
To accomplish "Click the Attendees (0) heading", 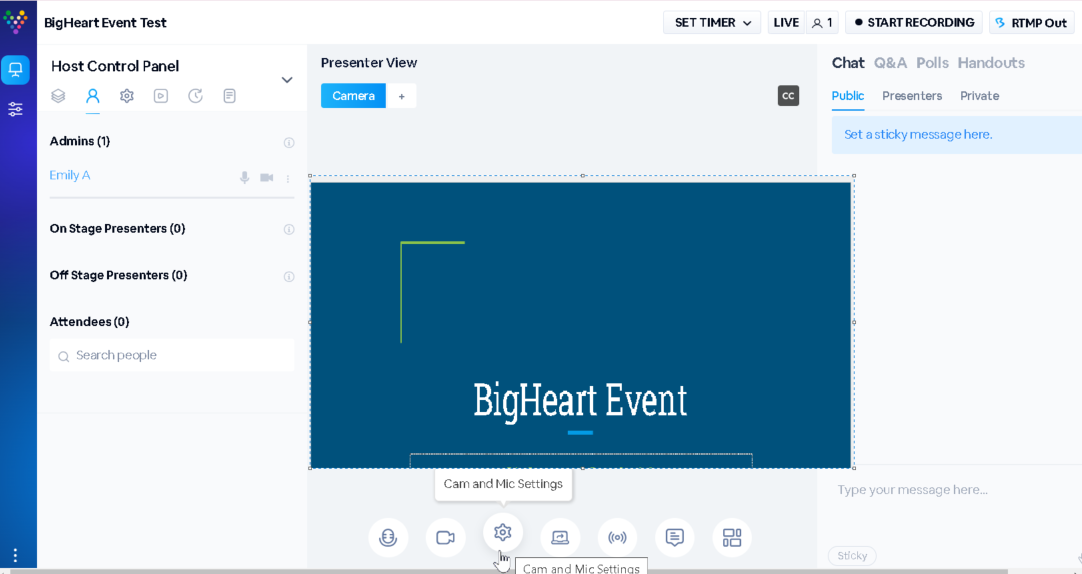I will coord(89,321).
